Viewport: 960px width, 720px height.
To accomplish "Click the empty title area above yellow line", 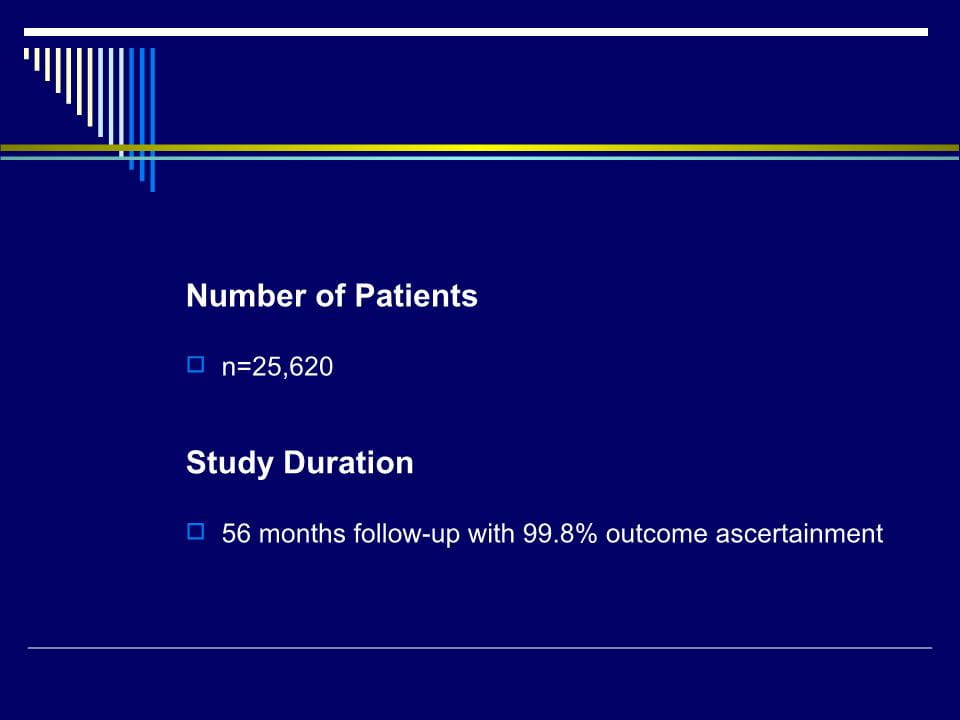I will [x=551, y=92].
